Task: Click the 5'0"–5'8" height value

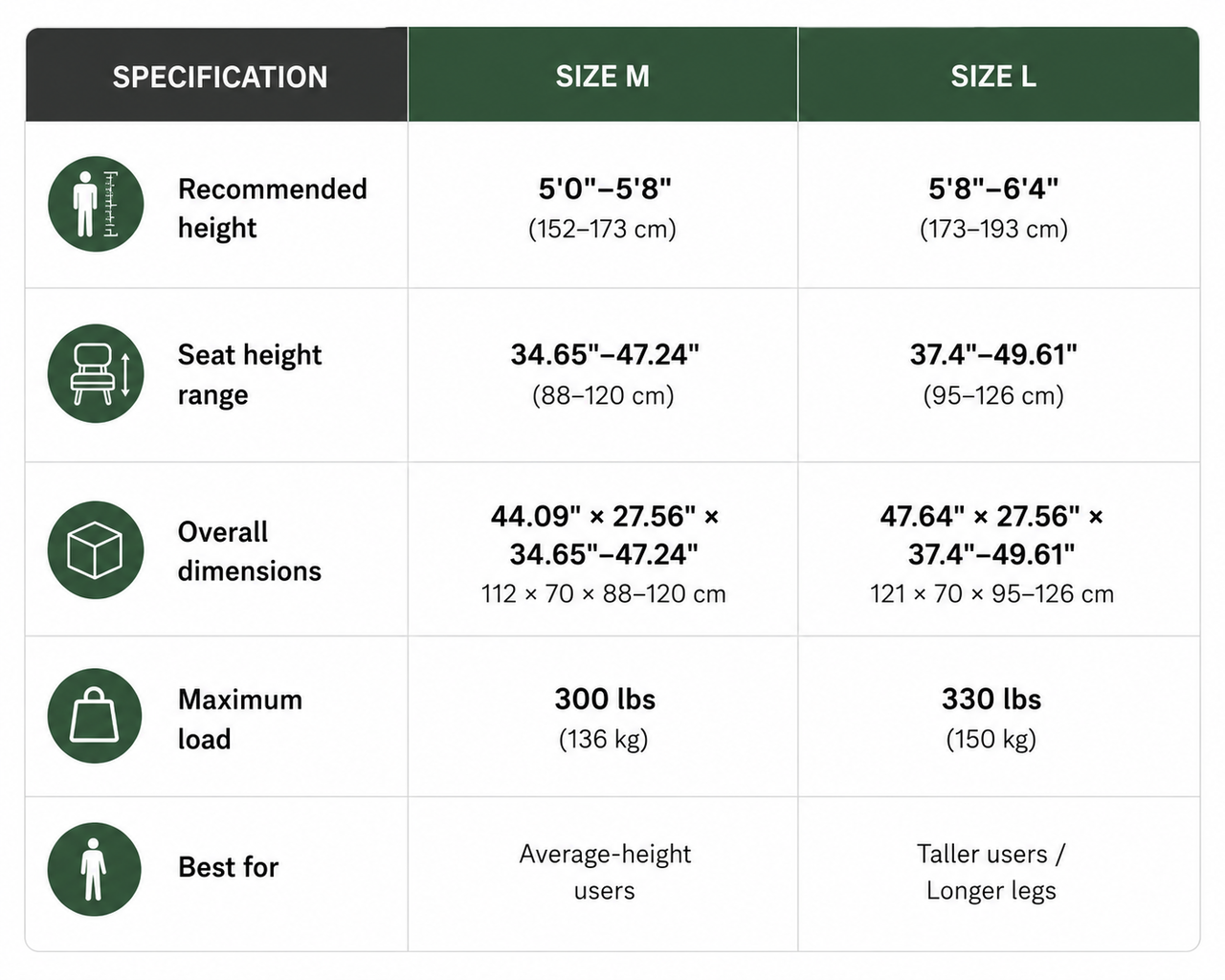Action: (x=604, y=189)
